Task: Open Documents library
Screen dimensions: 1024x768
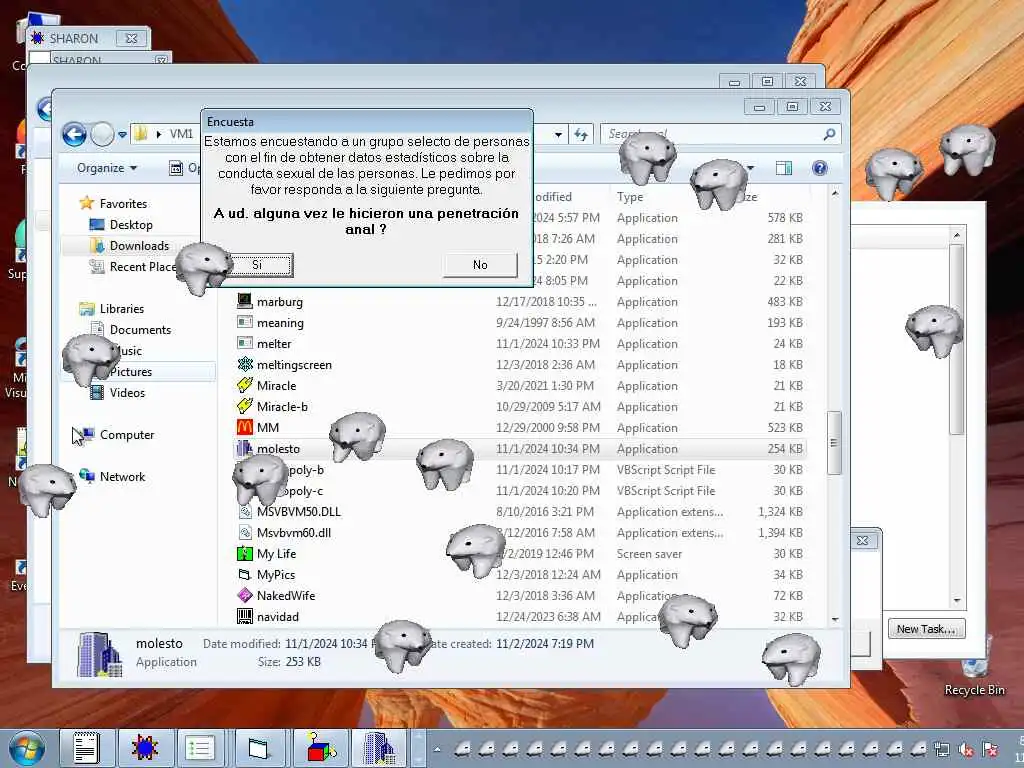Action: click(140, 330)
